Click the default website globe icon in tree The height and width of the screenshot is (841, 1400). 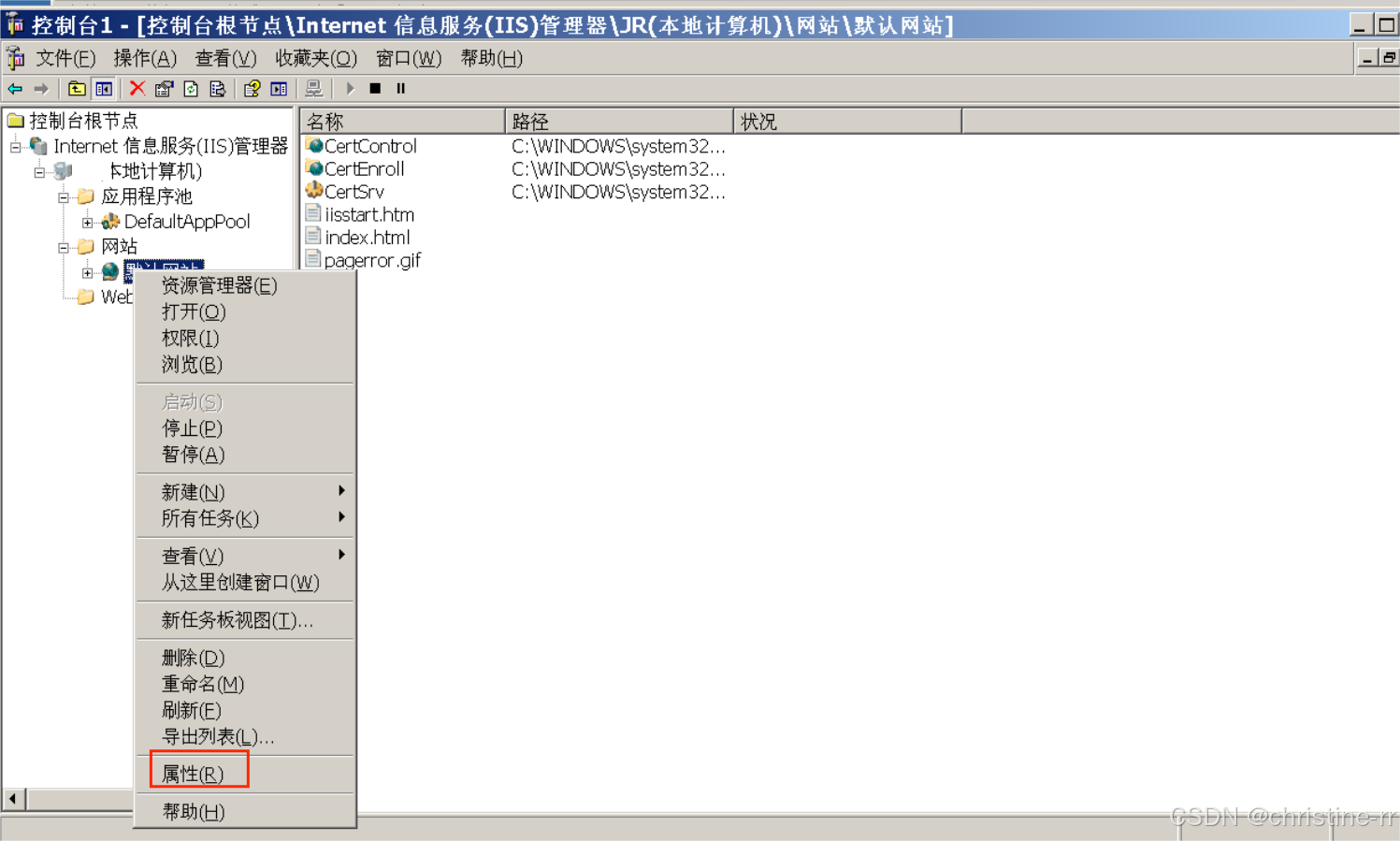110,271
